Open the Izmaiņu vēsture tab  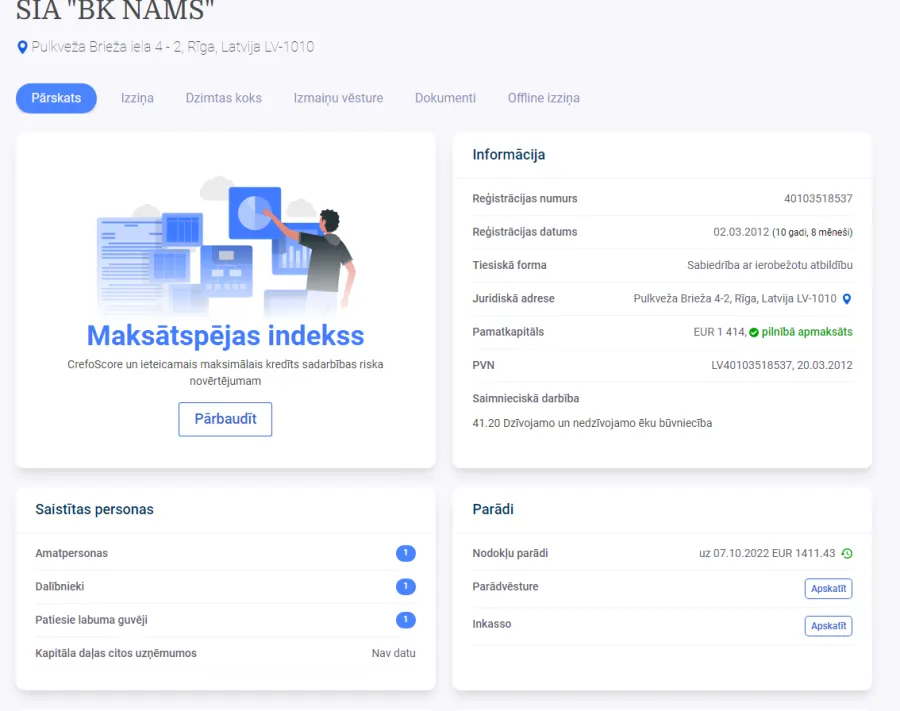click(x=338, y=98)
